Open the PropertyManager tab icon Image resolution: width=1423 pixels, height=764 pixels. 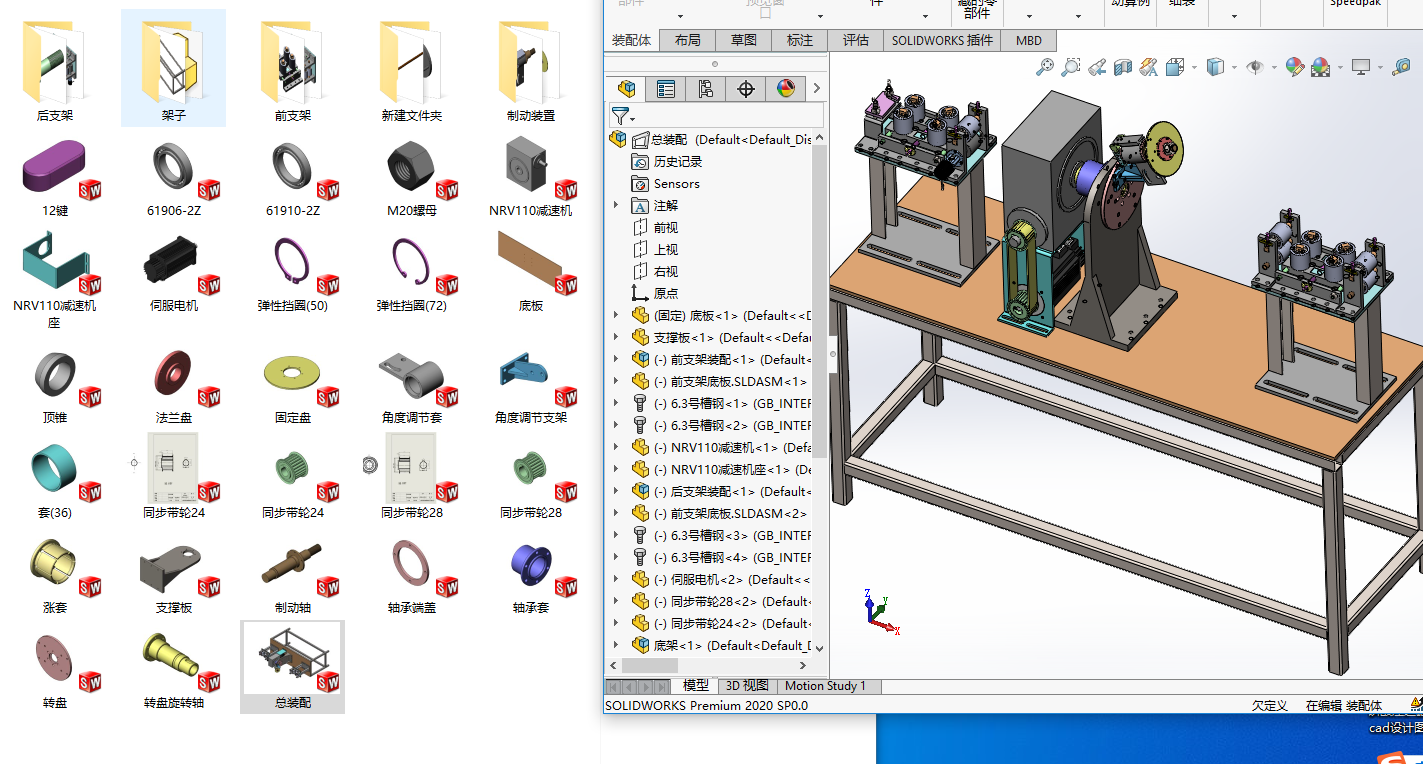(x=666, y=89)
